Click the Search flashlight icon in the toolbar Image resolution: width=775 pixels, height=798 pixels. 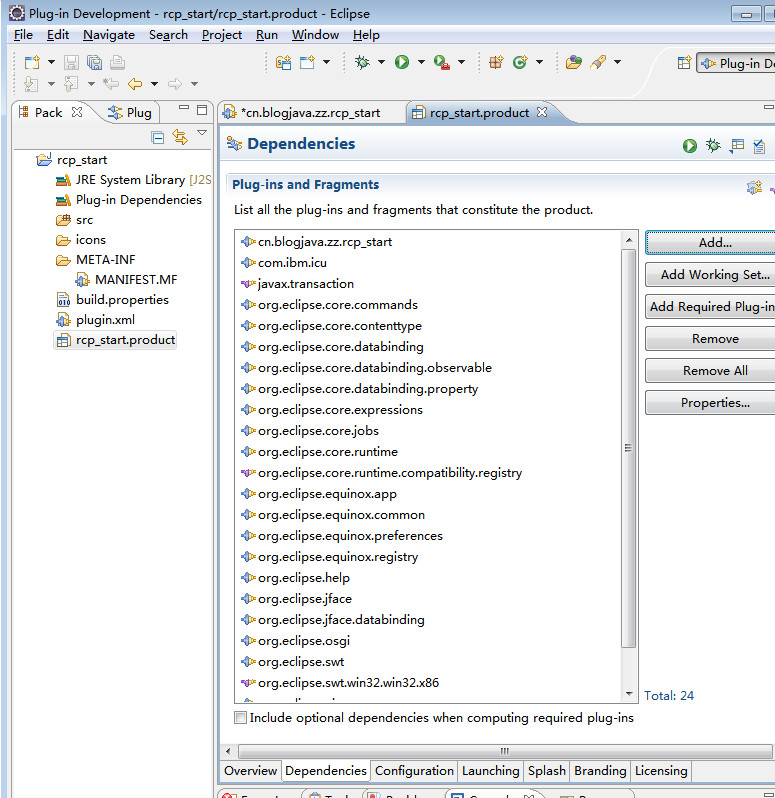[598, 62]
